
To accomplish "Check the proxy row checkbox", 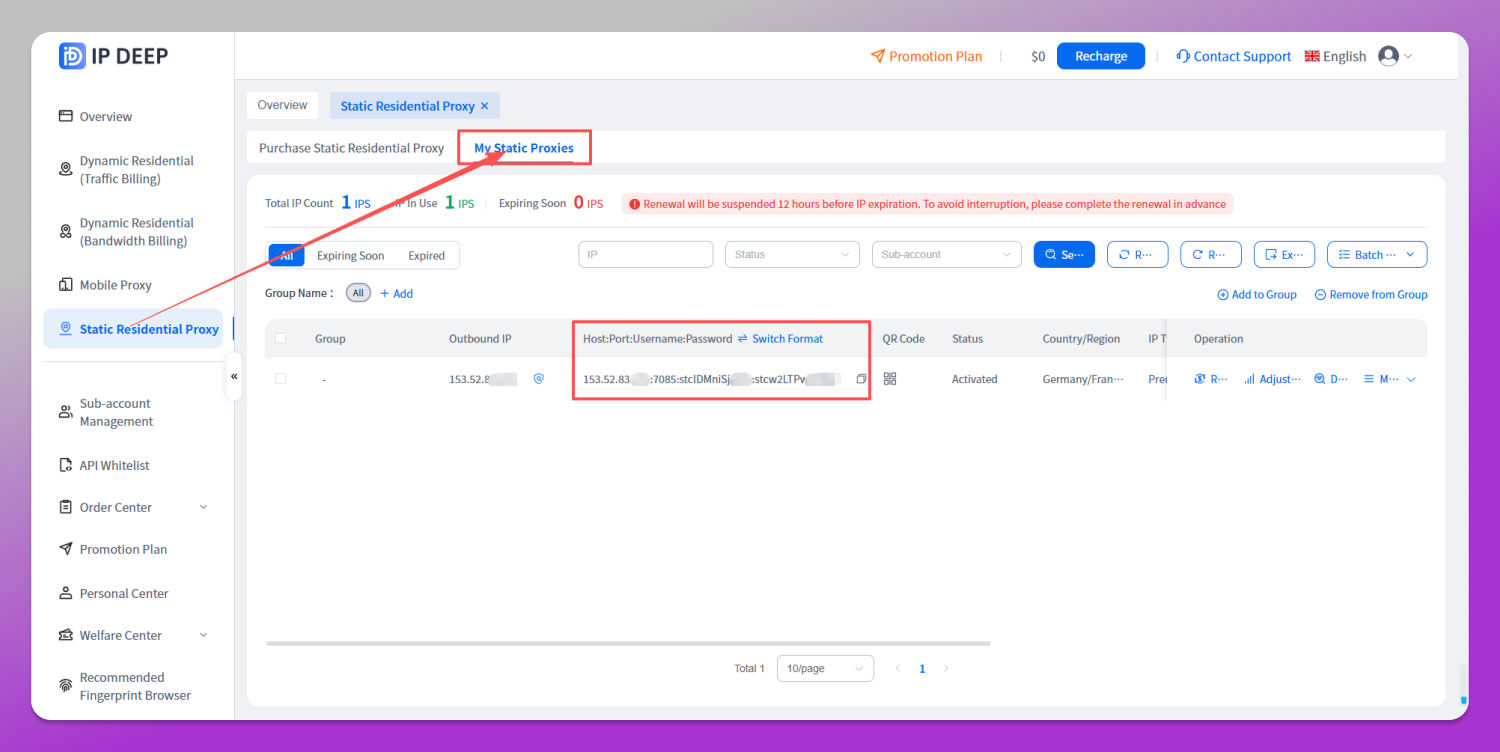I will [x=280, y=379].
